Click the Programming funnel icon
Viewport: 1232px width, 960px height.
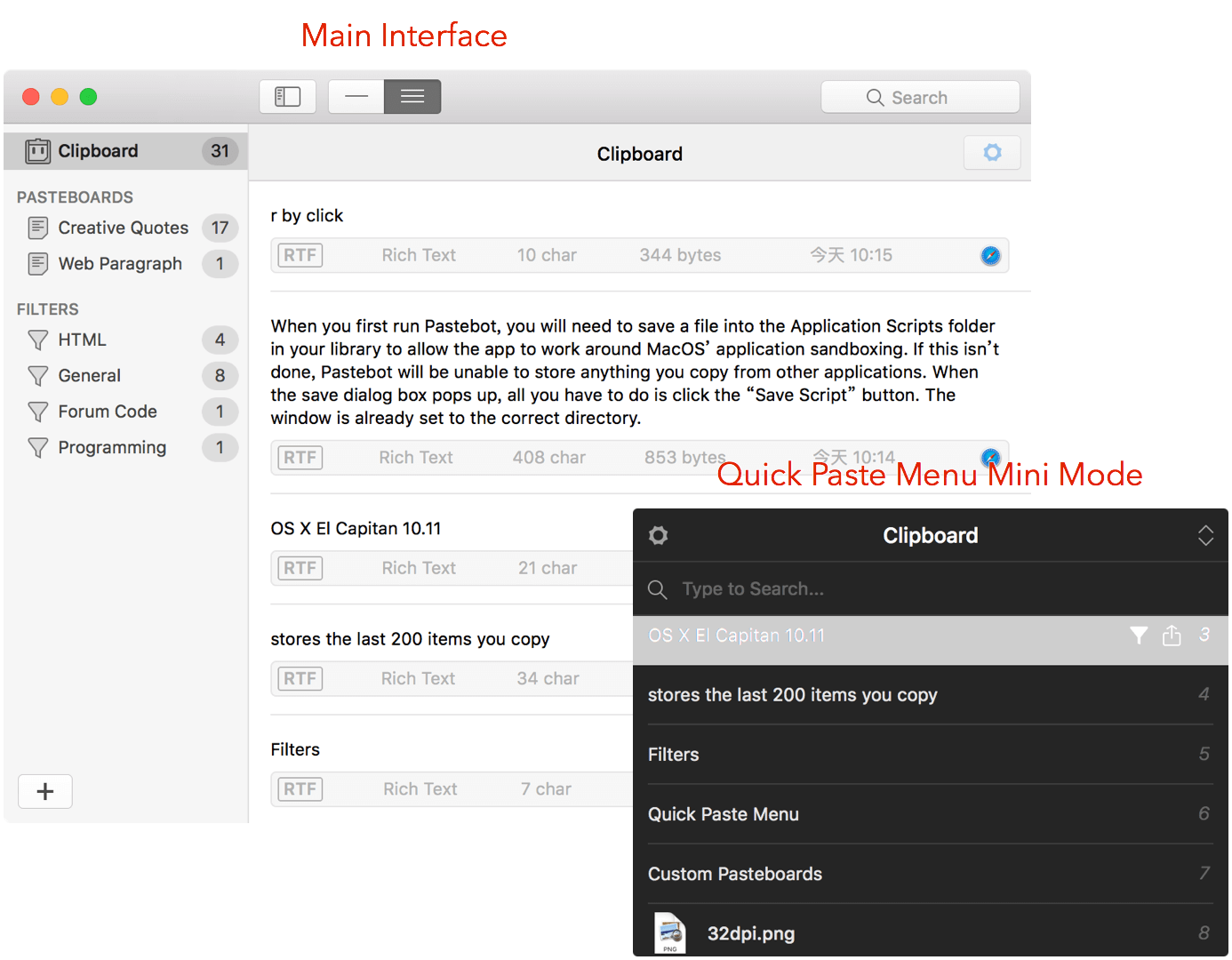(37, 447)
